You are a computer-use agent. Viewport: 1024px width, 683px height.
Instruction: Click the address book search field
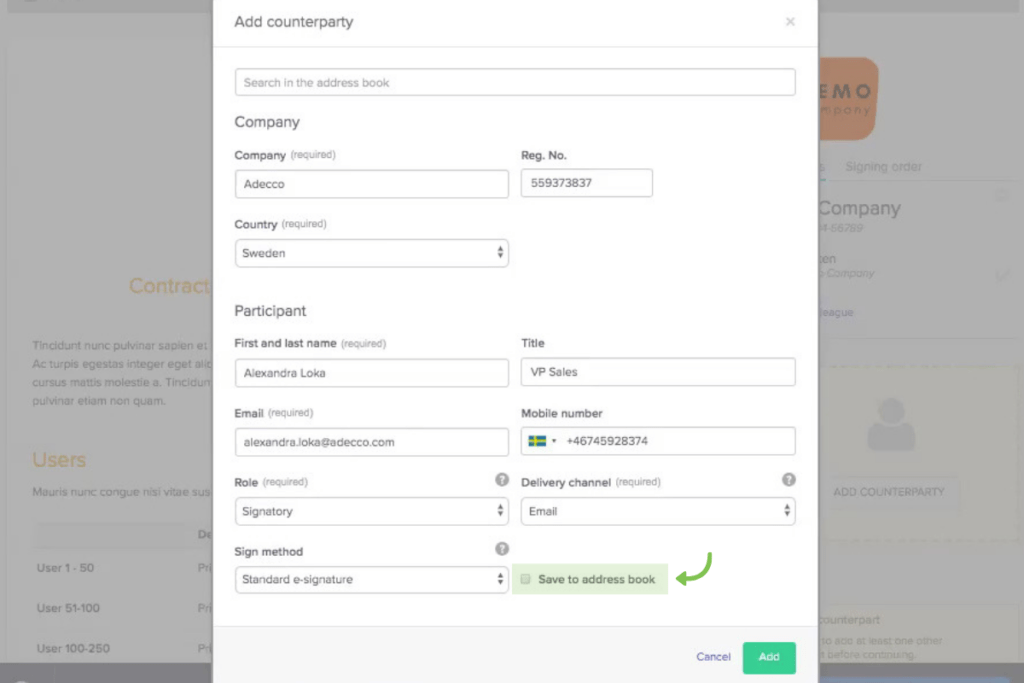[x=515, y=82]
